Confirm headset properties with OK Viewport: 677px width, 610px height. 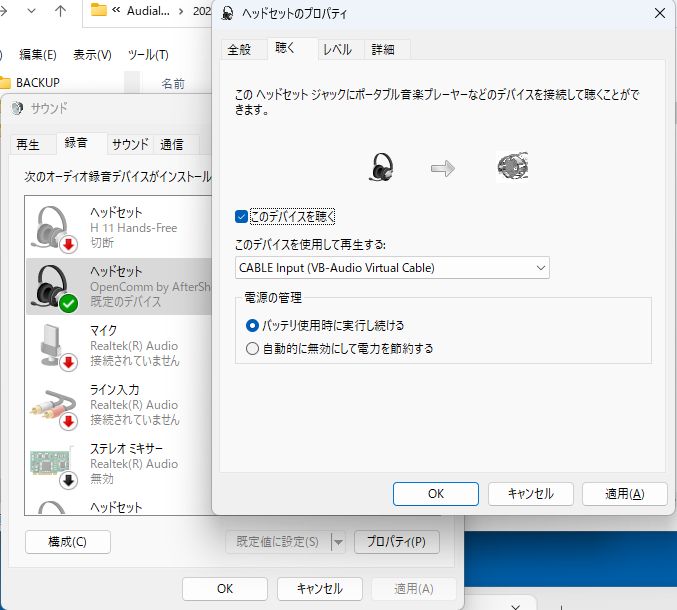coord(436,494)
